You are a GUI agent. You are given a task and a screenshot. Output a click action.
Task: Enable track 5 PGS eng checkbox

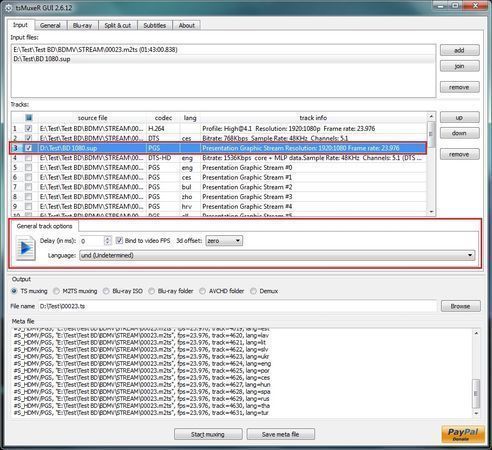(x=29, y=167)
